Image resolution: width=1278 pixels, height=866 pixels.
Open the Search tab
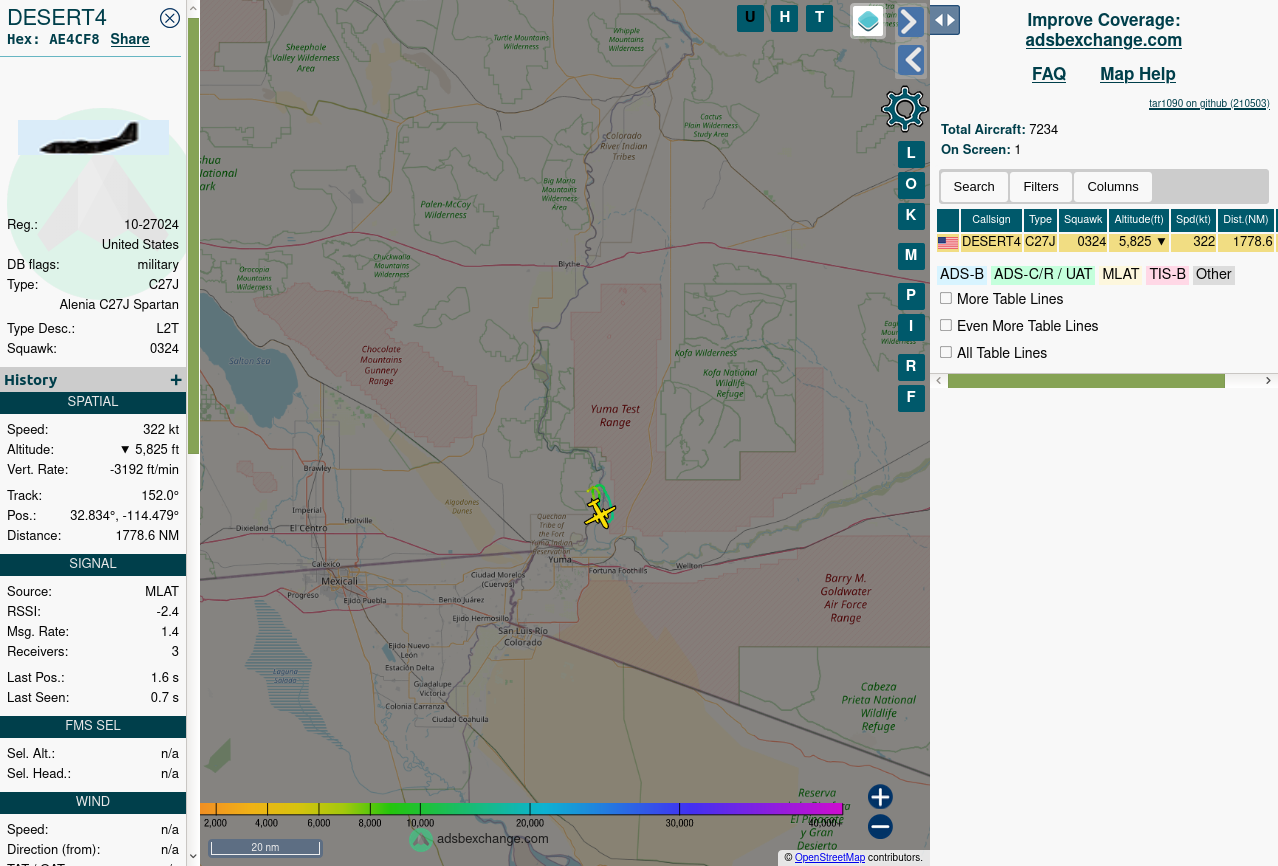(x=974, y=187)
